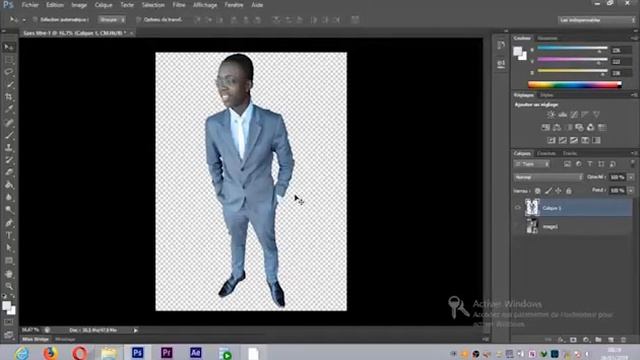Add a Brightness/Contrast adjustment
Image resolution: width=640 pixels, height=360 pixels.
[551, 115]
